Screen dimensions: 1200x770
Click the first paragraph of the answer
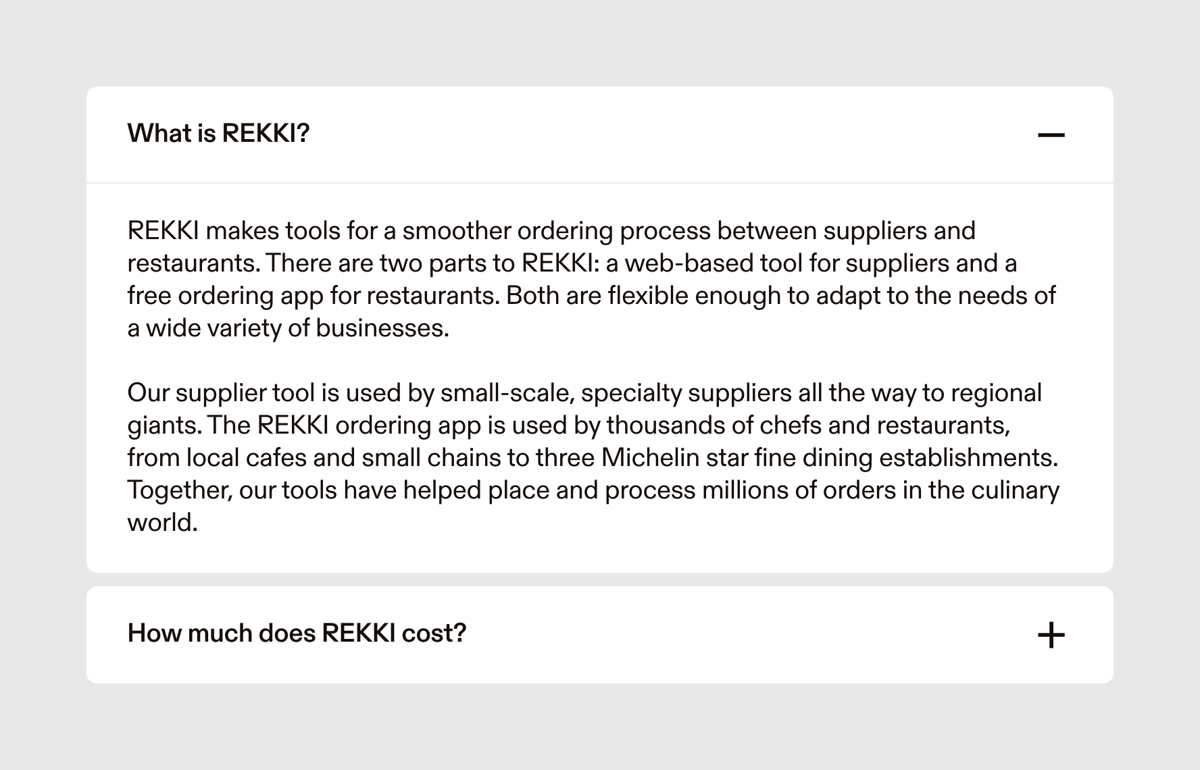click(x=590, y=278)
